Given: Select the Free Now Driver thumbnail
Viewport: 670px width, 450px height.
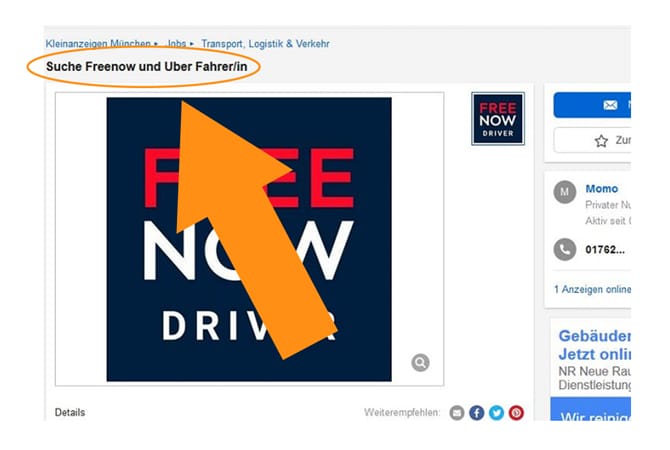Looking at the screenshot, I should point(498,119).
